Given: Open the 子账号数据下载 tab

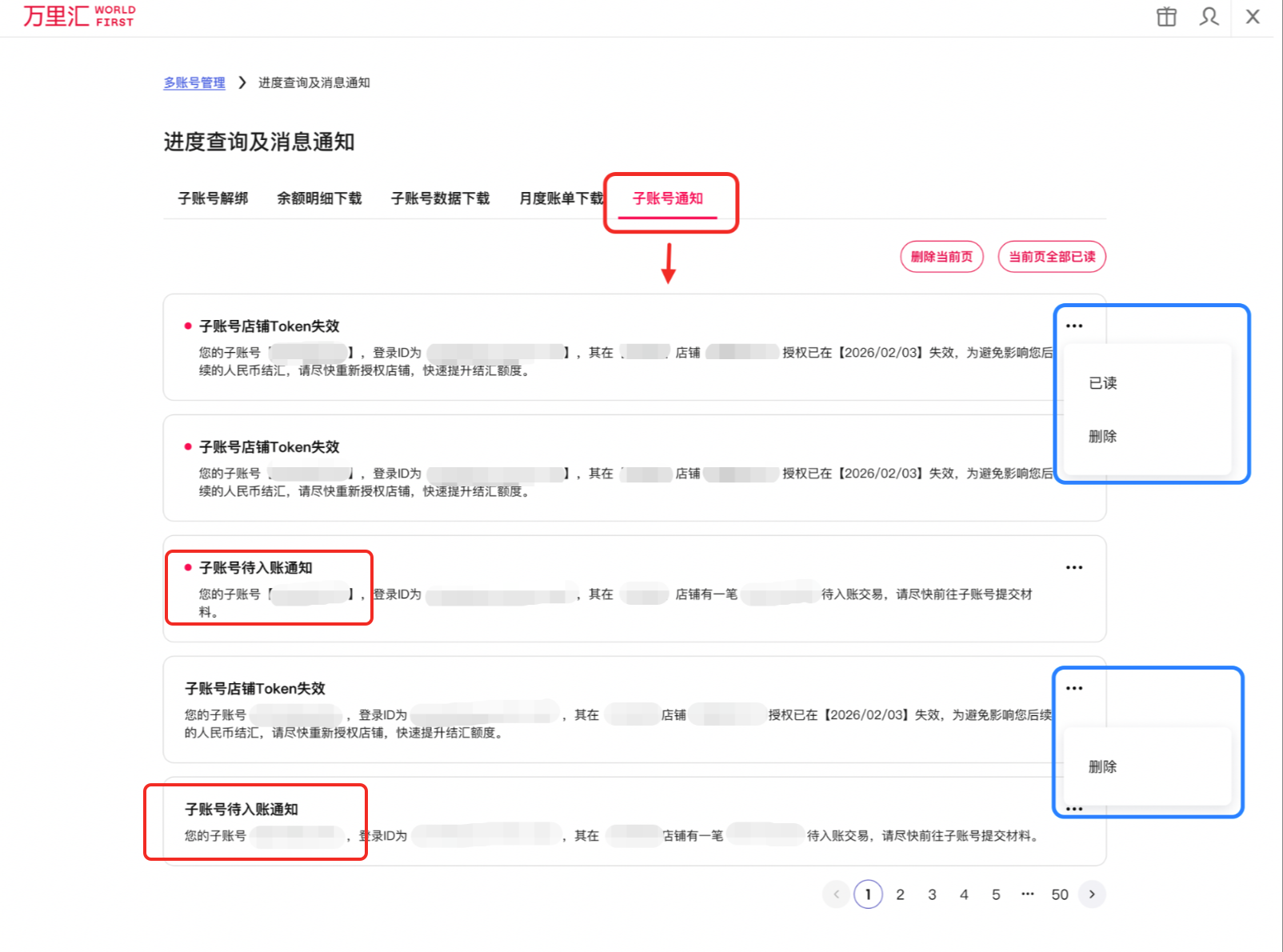Looking at the screenshot, I should [440, 198].
